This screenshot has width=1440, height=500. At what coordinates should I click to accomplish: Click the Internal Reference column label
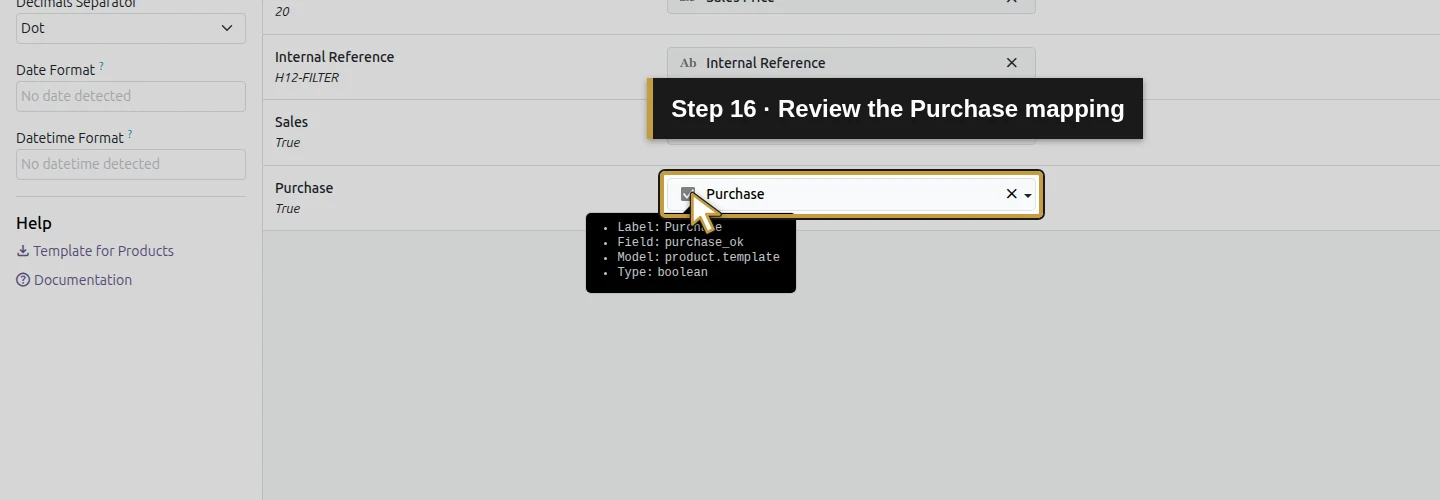[x=335, y=57]
